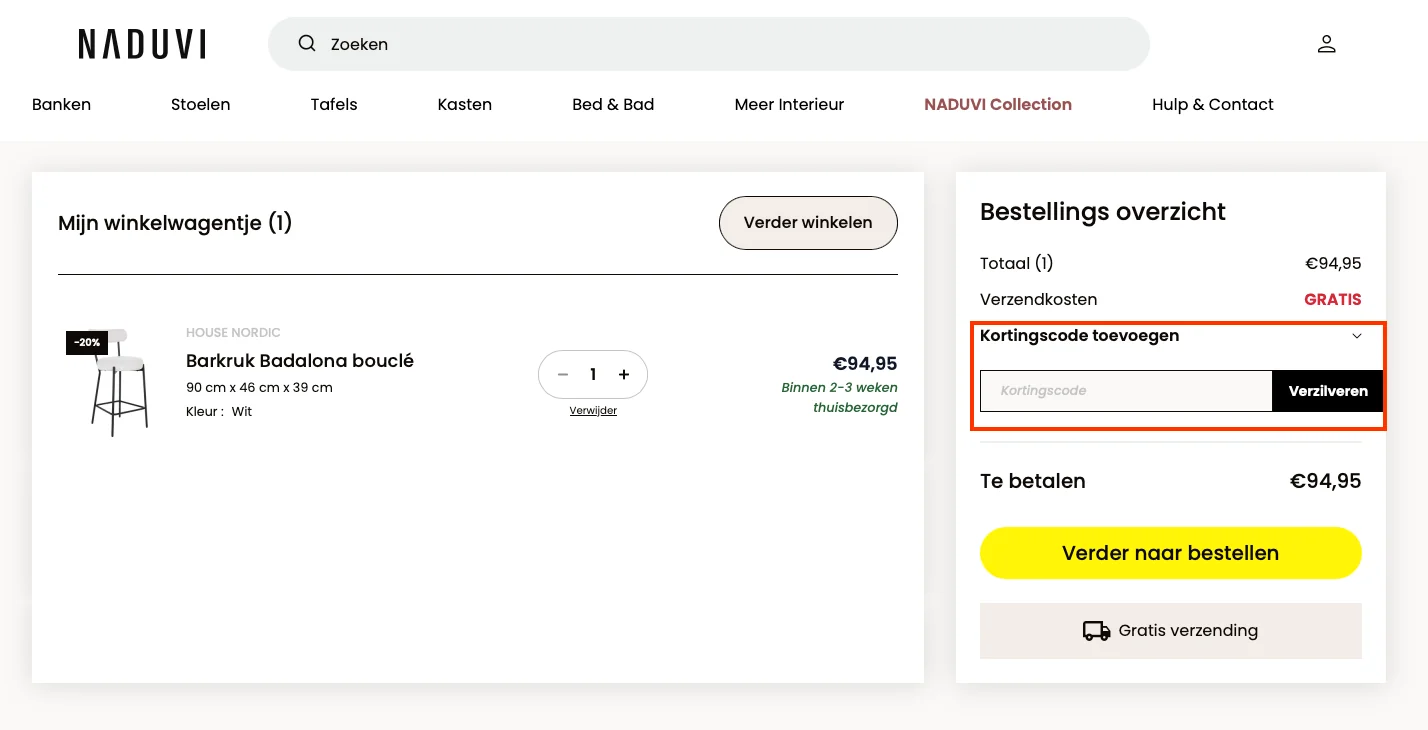Click the Verder naar bestellen button
This screenshot has width=1428, height=730.
tap(1170, 552)
